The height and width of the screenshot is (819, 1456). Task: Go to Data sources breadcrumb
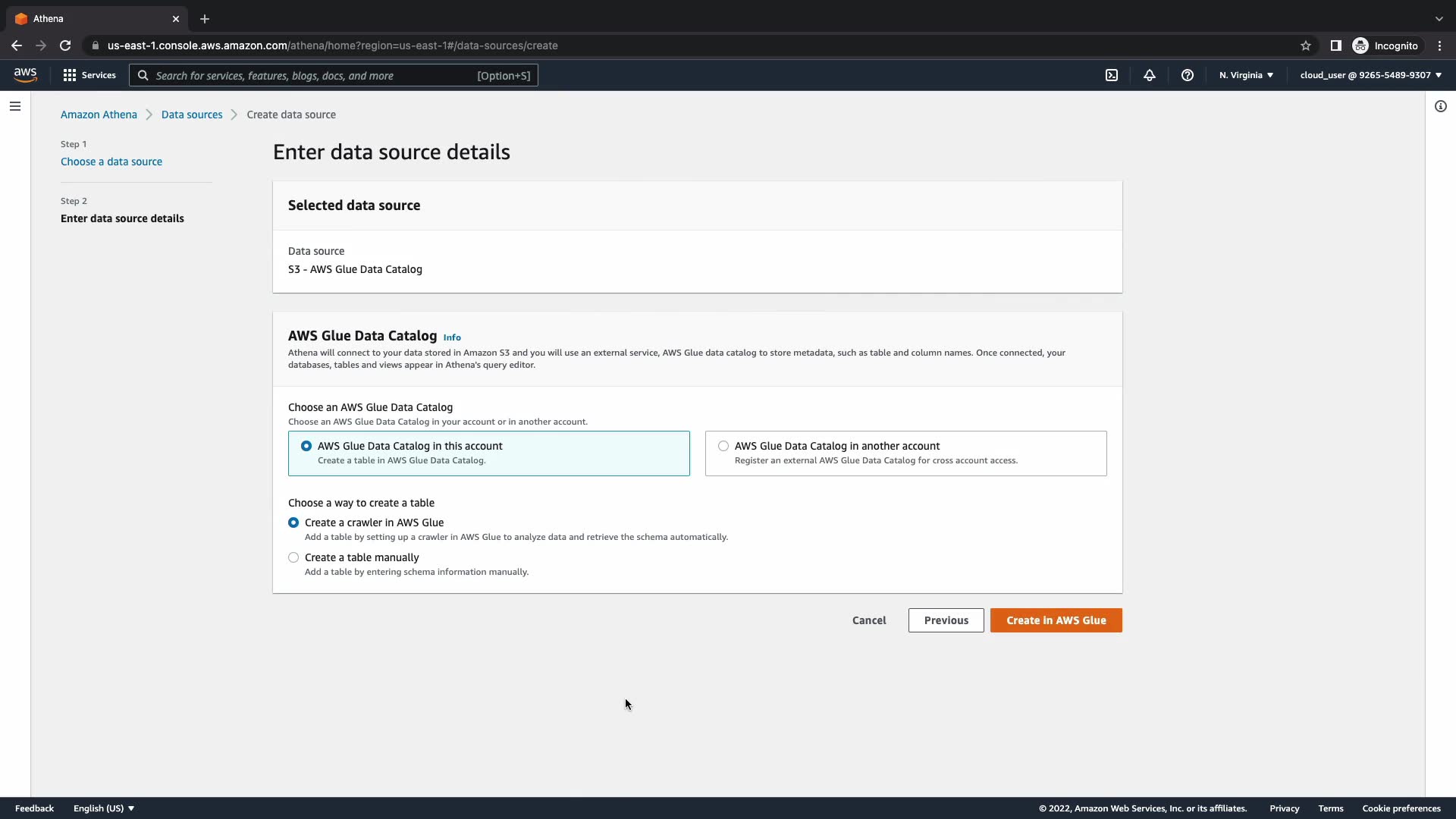pos(192,115)
